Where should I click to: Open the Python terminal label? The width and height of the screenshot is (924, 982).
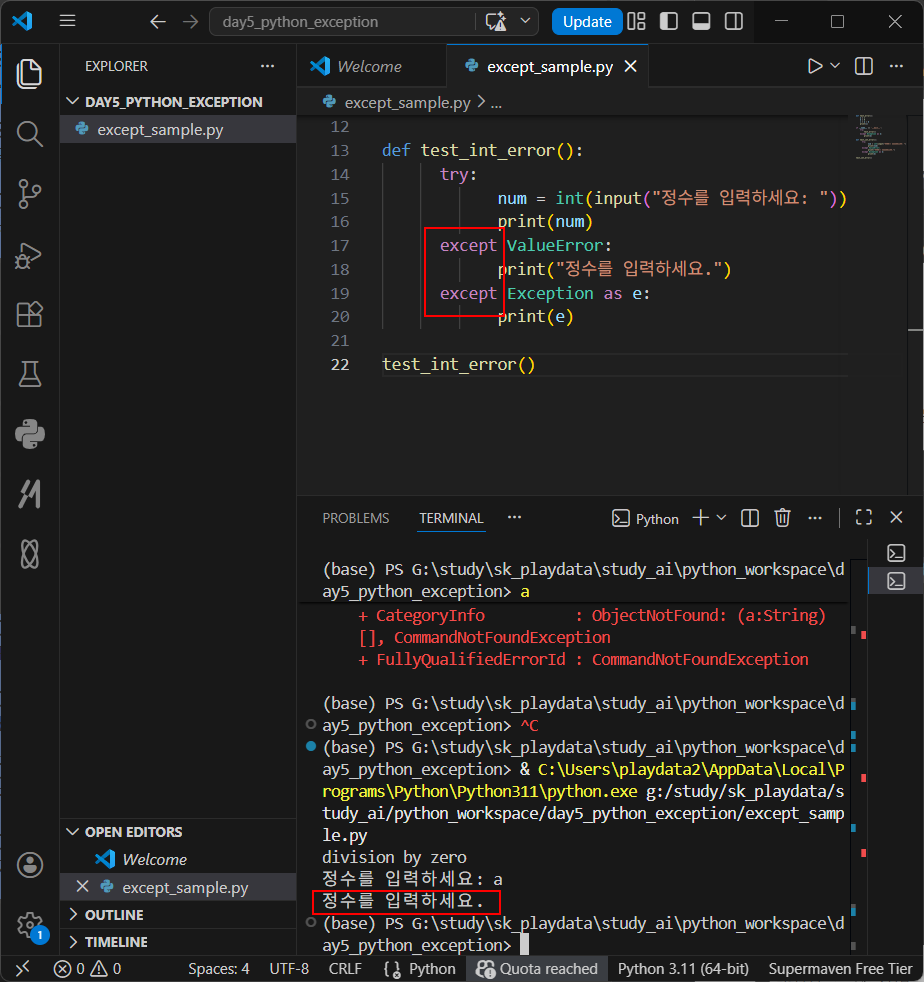tap(645, 519)
